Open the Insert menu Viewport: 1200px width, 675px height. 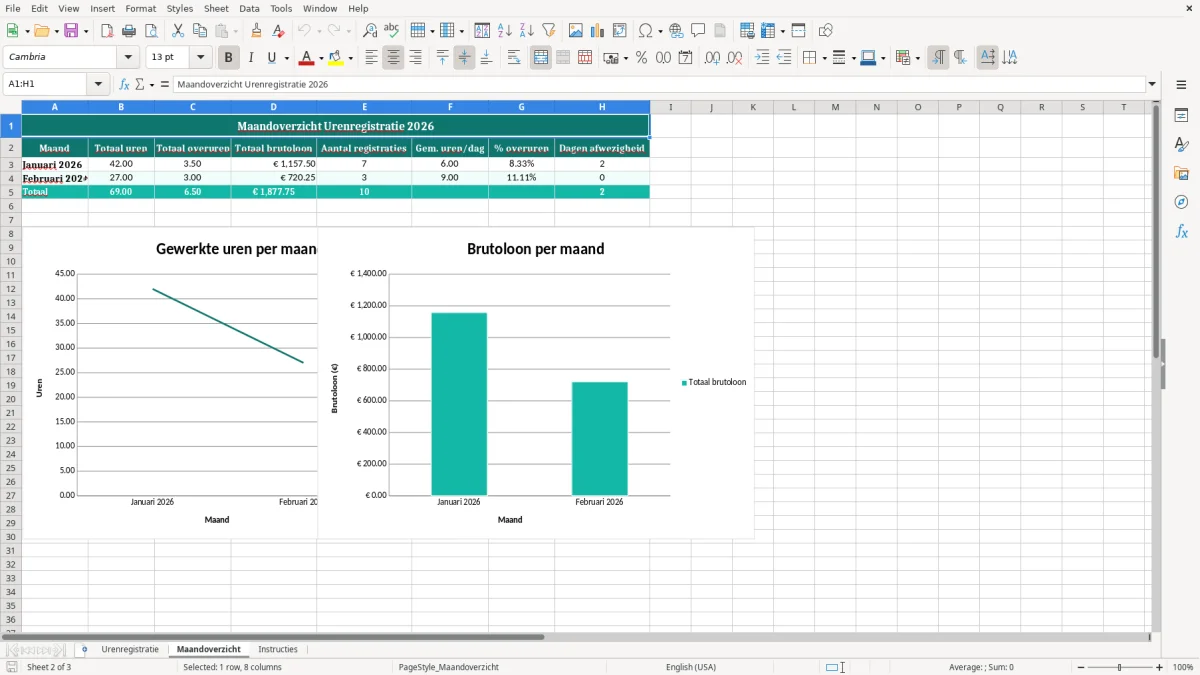pyautogui.click(x=103, y=8)
